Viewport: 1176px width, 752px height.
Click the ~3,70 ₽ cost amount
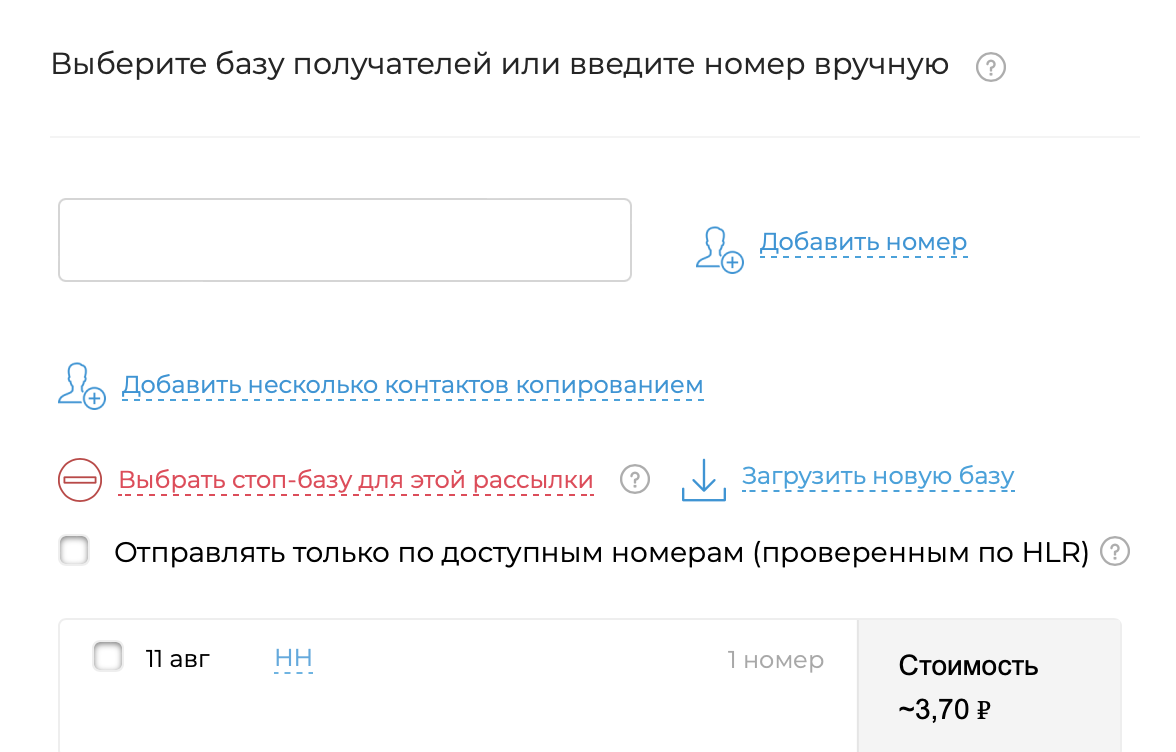point(944,711)
